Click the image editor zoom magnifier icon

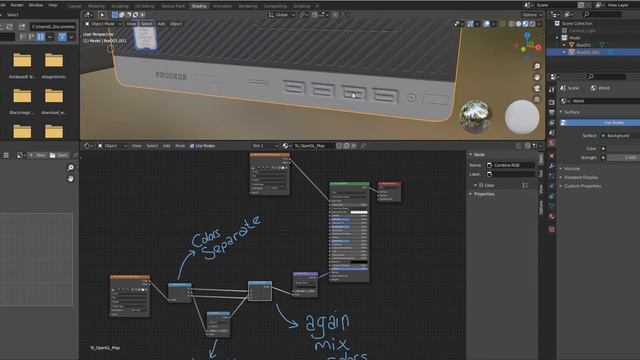[70, 168]
